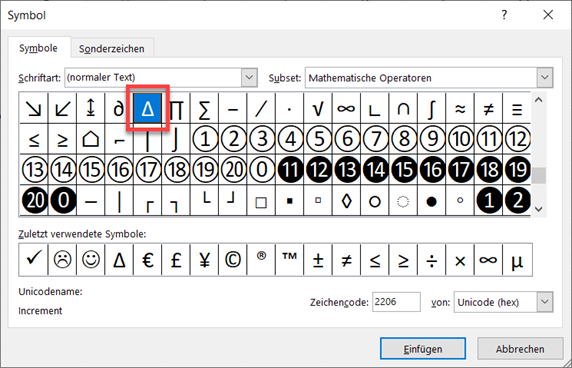The image size is (572, 368).
Task: Switch to the Symbole tab
Action: tap(38, 48)
